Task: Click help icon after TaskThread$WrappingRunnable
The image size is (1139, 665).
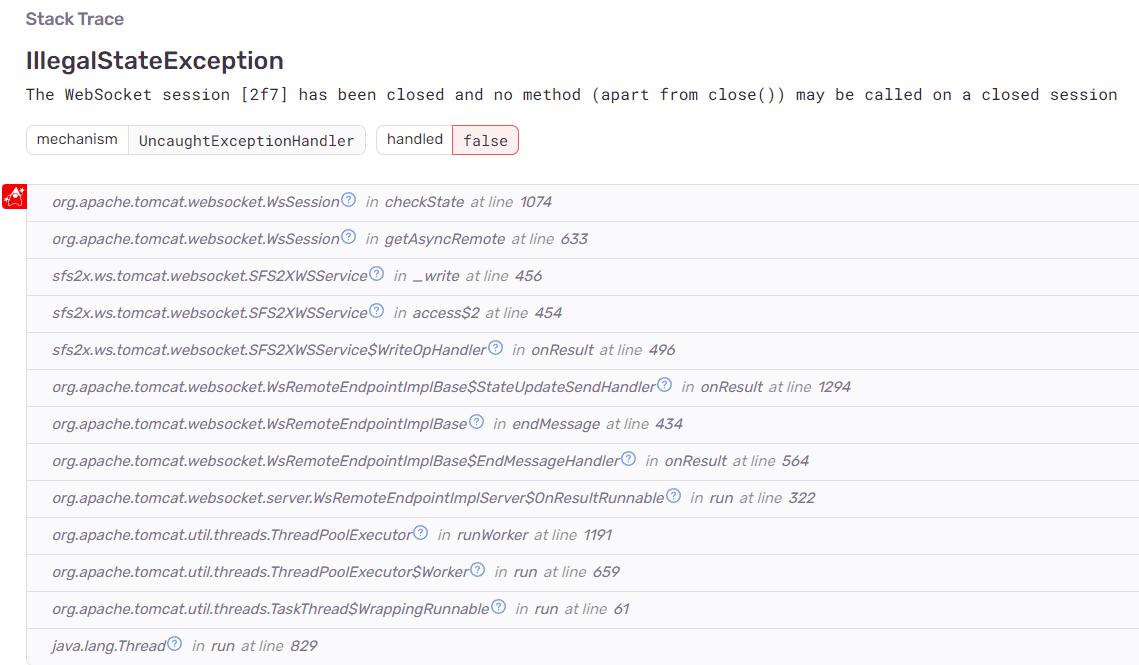Action: click(498, 607)
